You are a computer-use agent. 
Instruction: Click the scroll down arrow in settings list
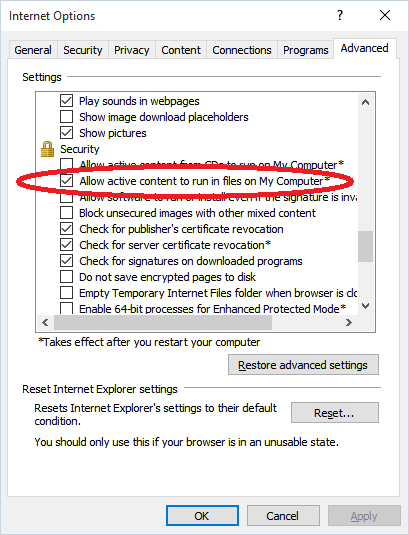click(365, 306)
